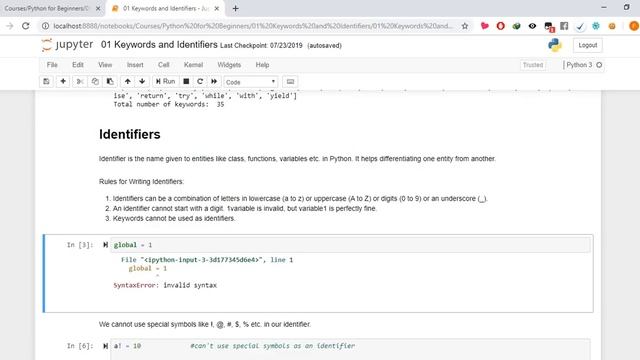Click the Python 3 kernel name

pos(579,65)
